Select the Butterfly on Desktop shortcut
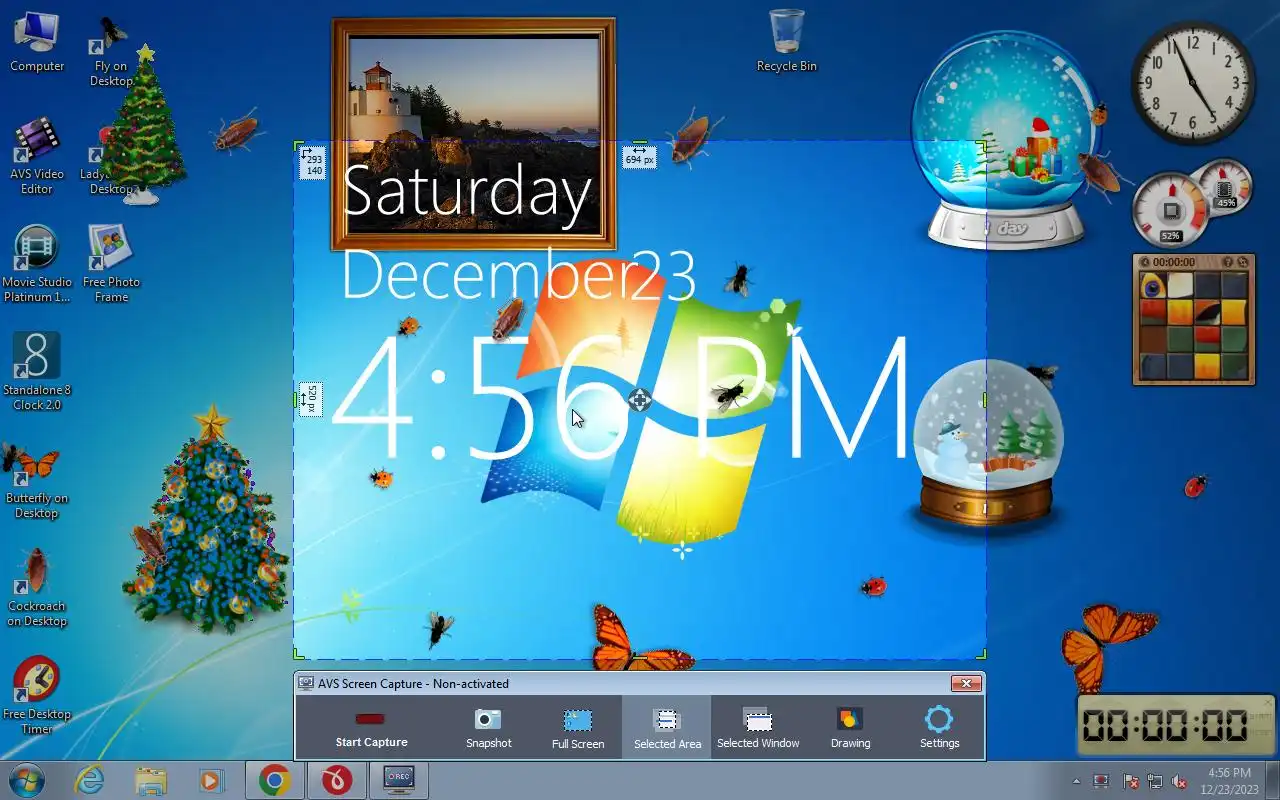 coord(37,480)
